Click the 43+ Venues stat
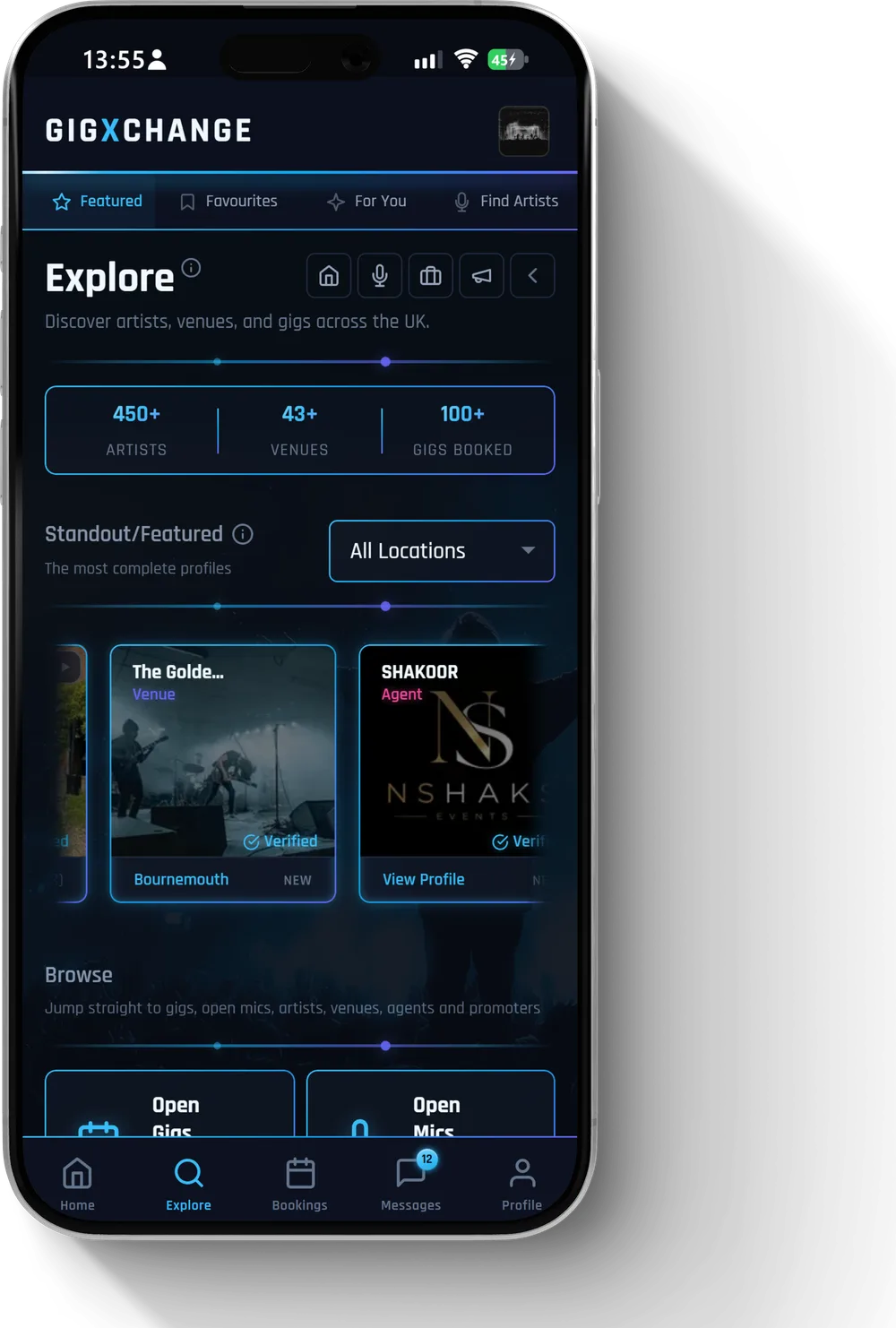The height and width of the screenshot is (1328, 896). [299, 431]
